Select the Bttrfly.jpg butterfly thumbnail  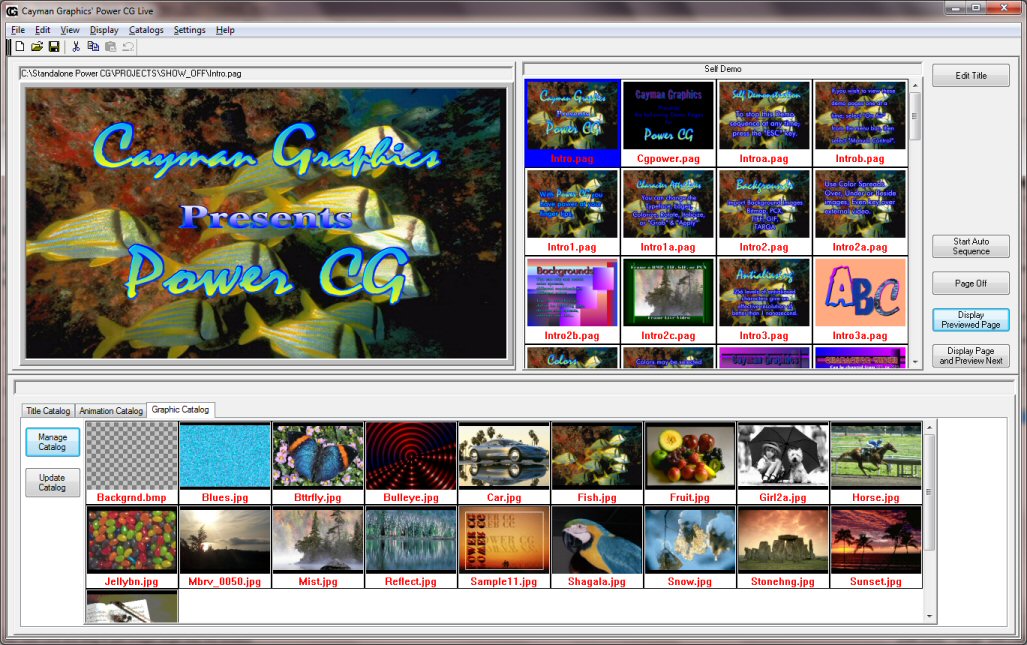pos(318,463)
